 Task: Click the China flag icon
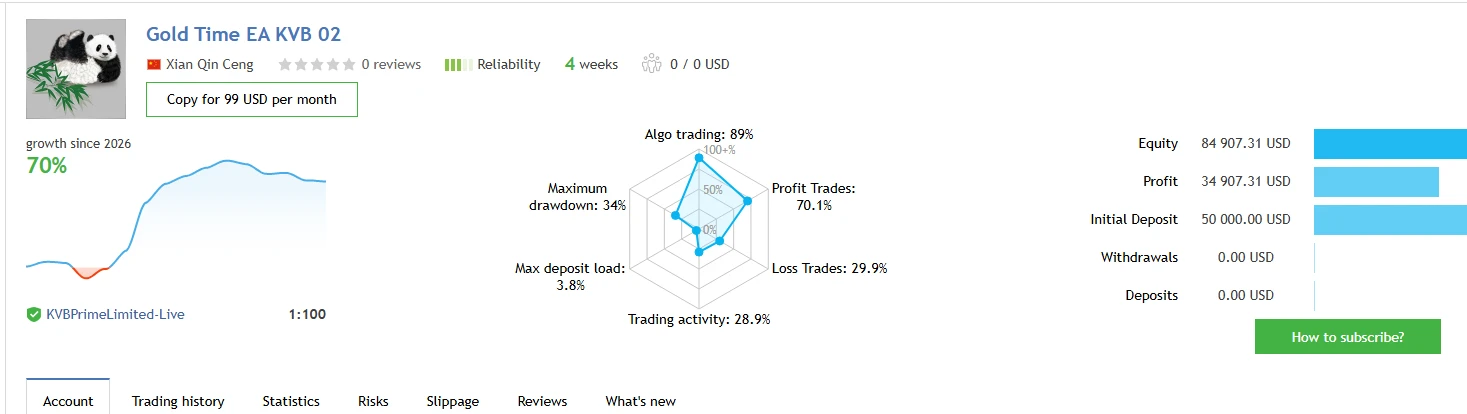point(154,64)
